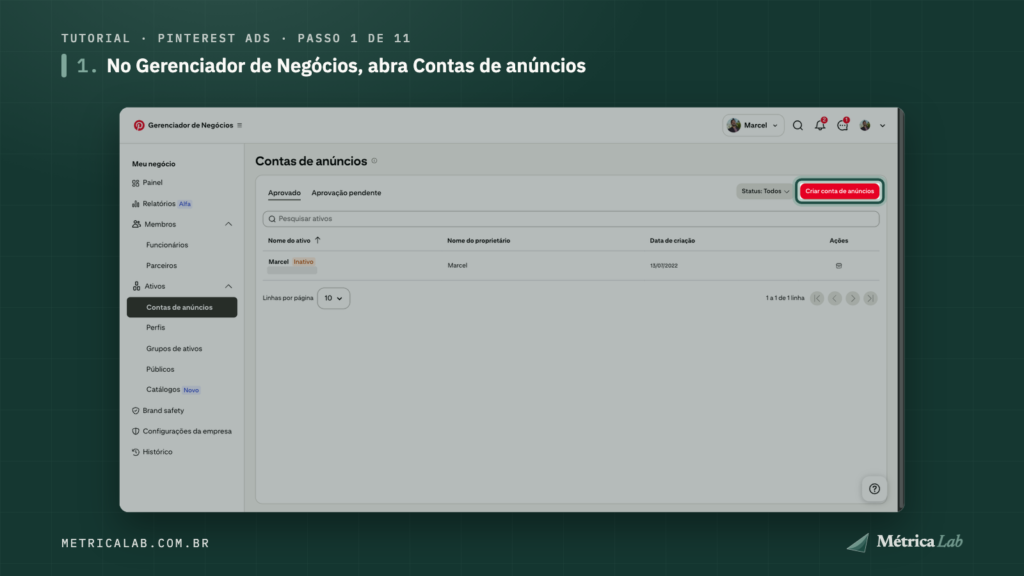Open Brand safety in the sidebar
Screen dimensions: 1024x576
(163, 411)
